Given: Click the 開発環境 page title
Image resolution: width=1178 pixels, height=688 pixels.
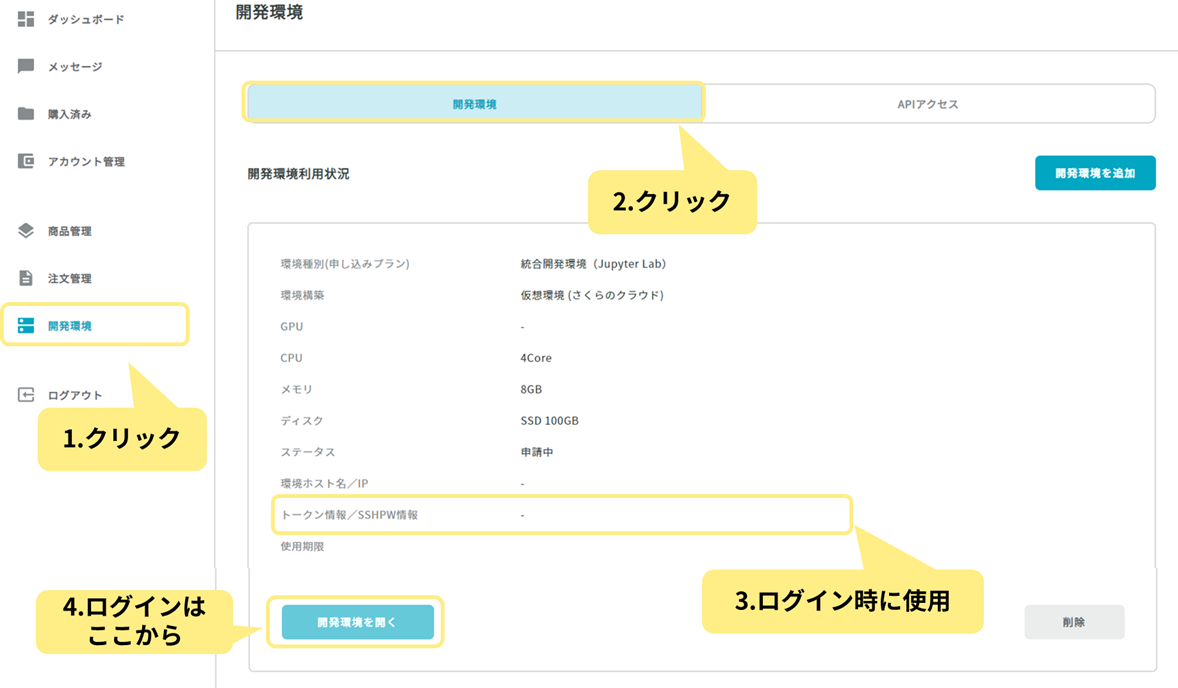Looking at the screenshot, I should (269, 12).
